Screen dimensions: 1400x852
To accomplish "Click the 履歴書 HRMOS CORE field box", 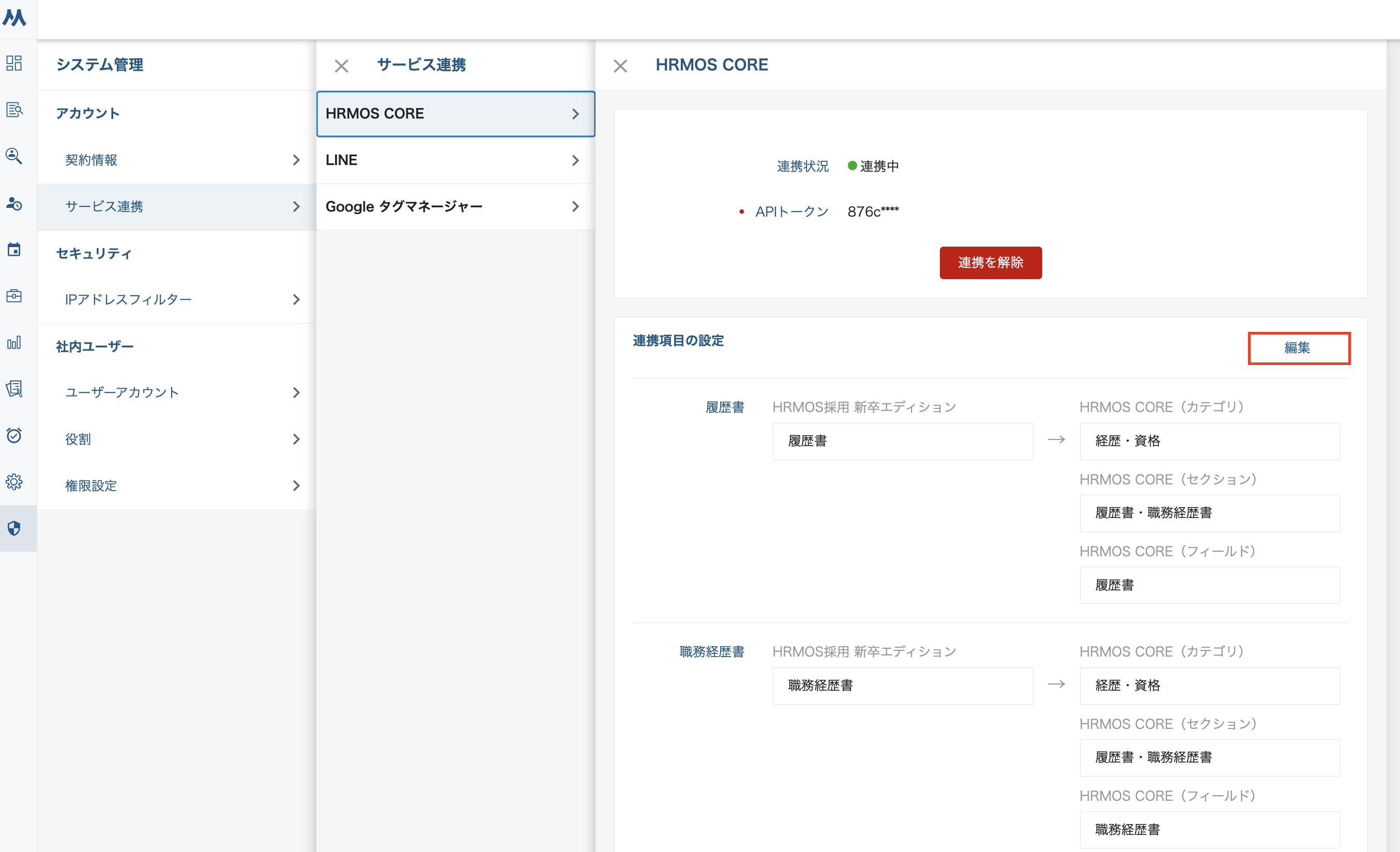I will [1210, 585].
